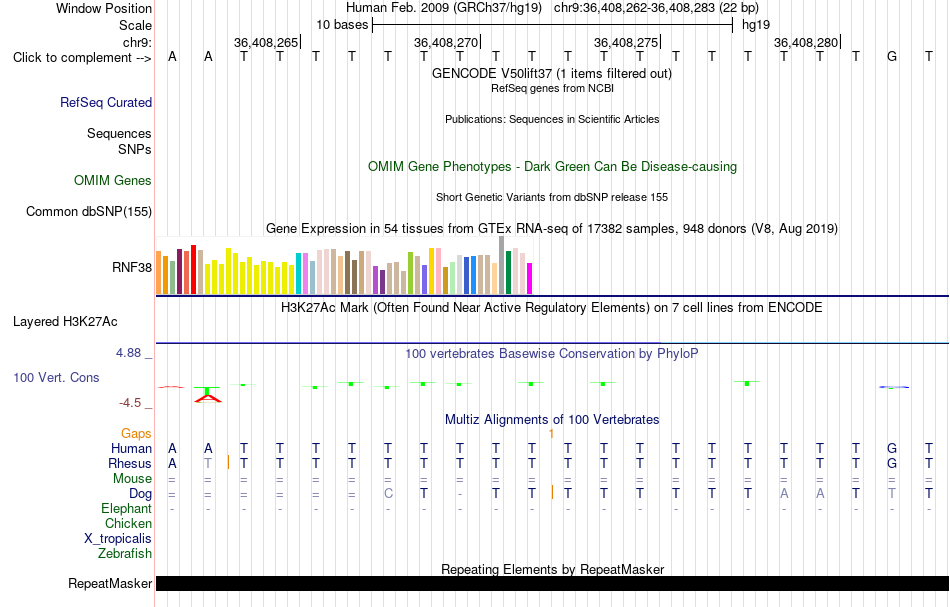The image size is (950, 607).
Task: Click the tall gray bar in GTEx chart
Action: pyautogui.click(x=502, y=265)
